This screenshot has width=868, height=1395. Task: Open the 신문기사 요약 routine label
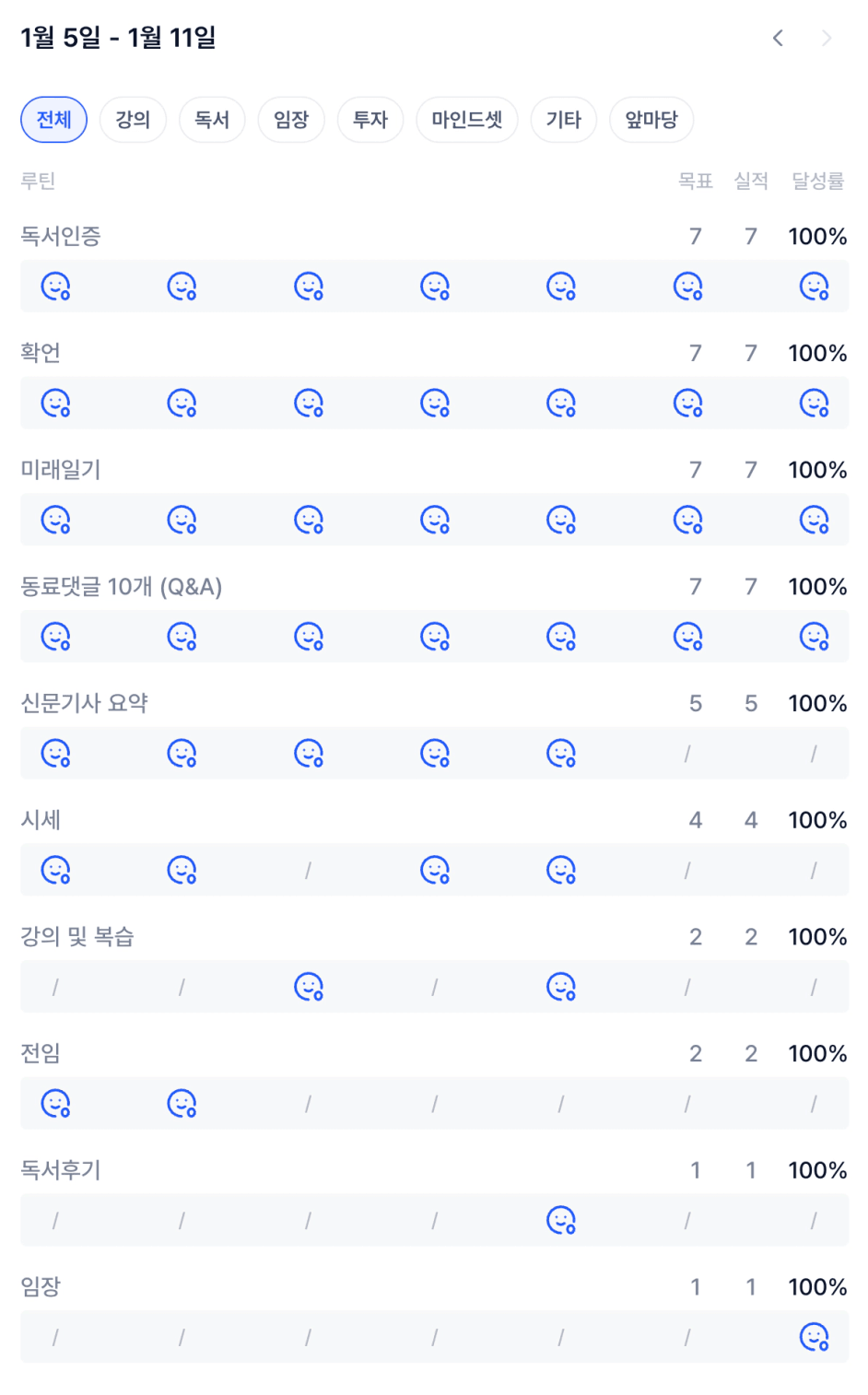[x=85, y=703]
